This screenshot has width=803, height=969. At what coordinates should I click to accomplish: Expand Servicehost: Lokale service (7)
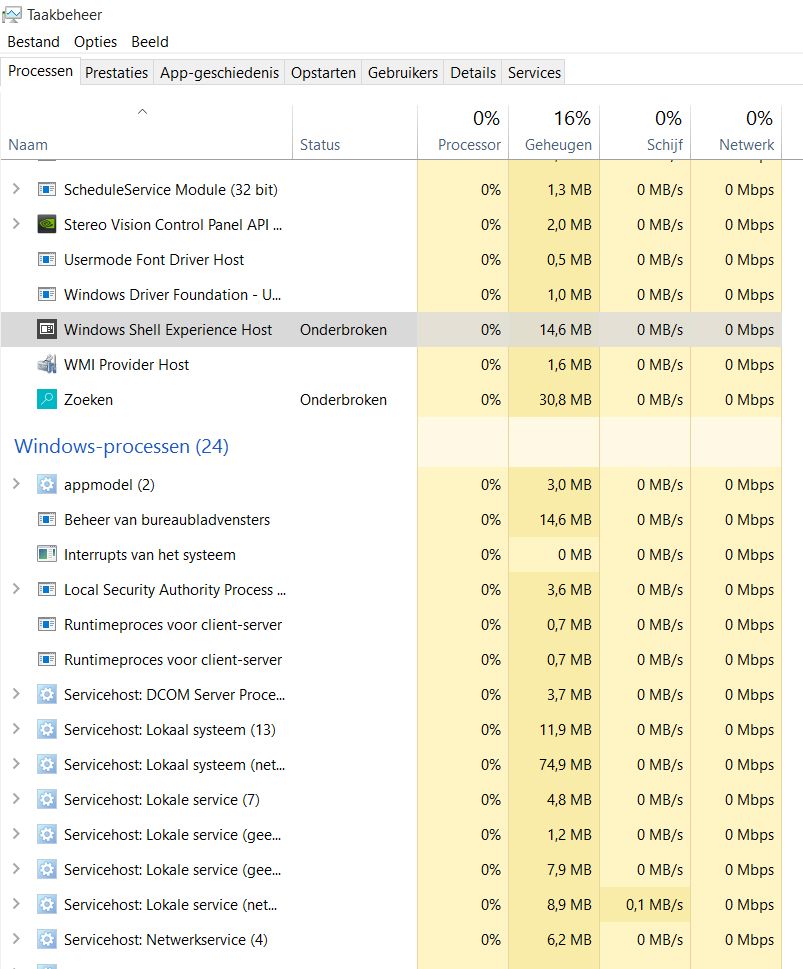pos(17,799)
